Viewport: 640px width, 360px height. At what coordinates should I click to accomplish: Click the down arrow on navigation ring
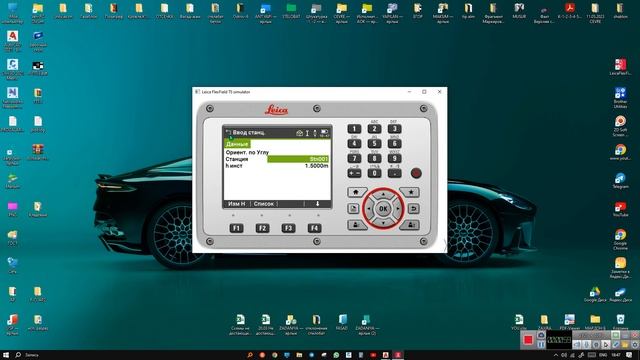coord(383,223)
